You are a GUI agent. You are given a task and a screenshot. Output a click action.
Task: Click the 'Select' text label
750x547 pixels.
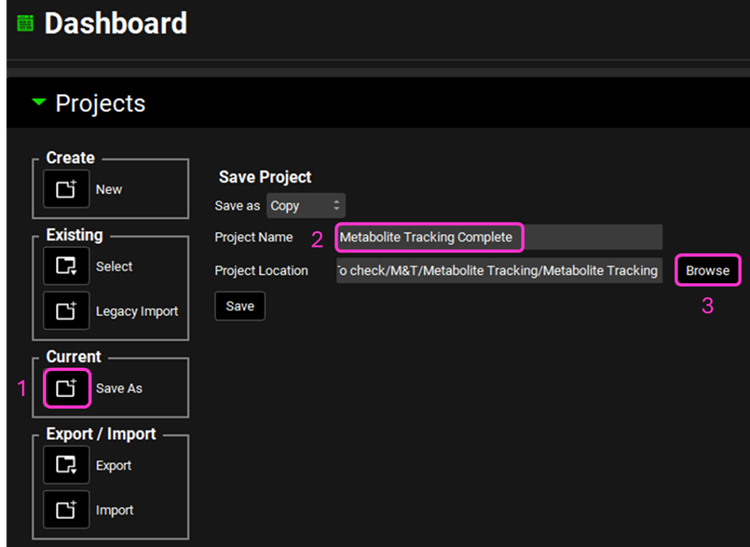tap(114, 266)
